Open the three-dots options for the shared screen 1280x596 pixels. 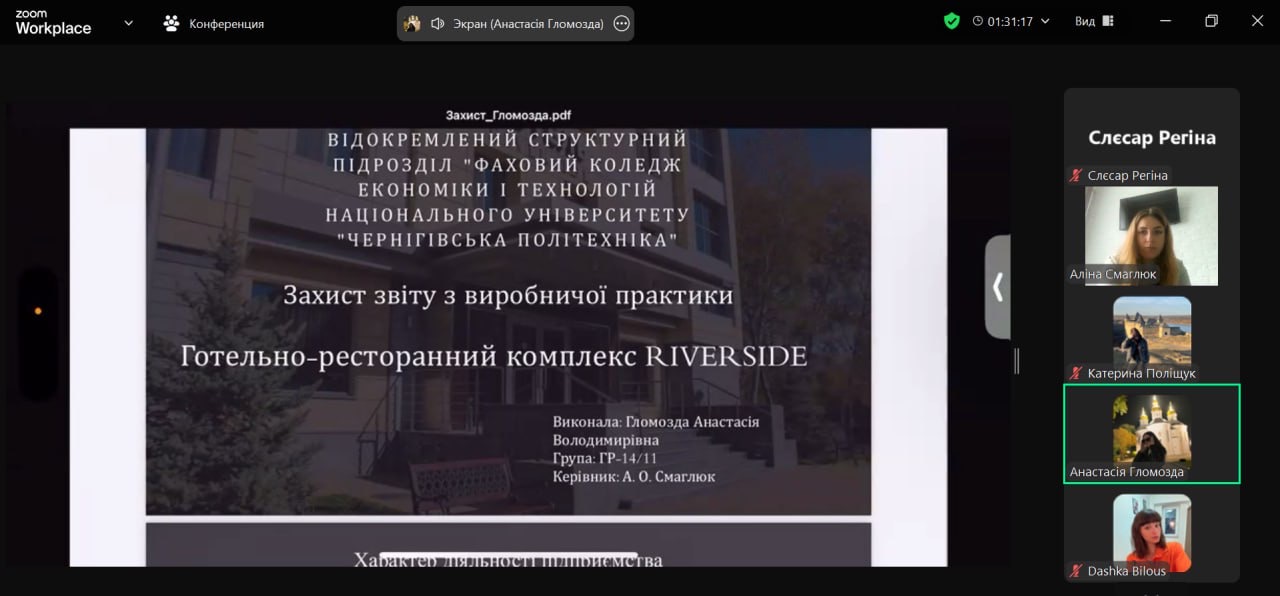coord(621,23)
